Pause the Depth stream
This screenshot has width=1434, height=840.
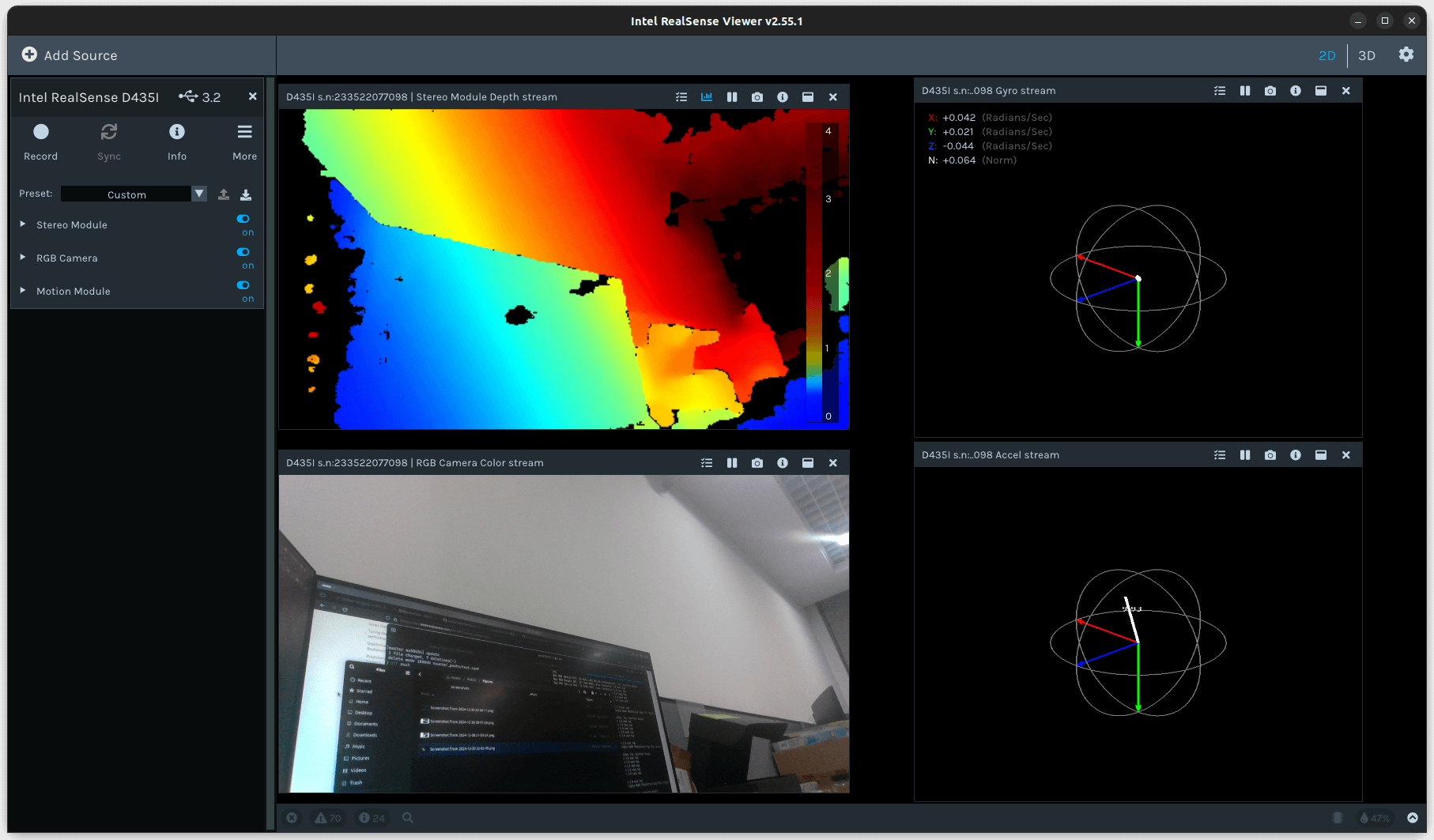(x=732, y=97)
